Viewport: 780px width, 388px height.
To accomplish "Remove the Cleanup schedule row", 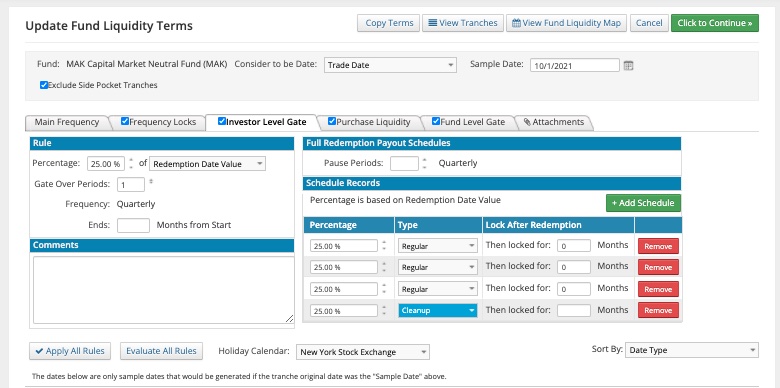I will [658, 310].
